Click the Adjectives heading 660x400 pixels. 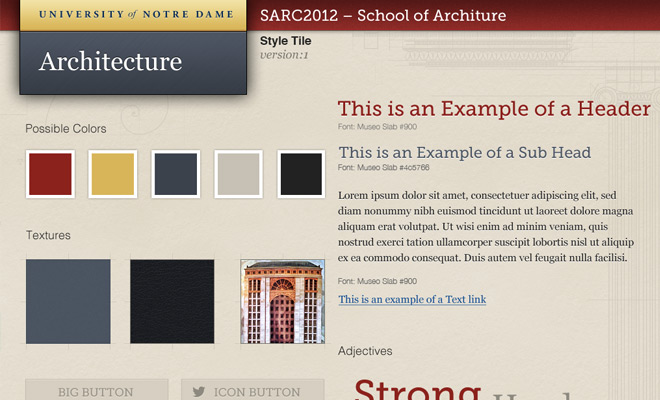tap(365, 351)
